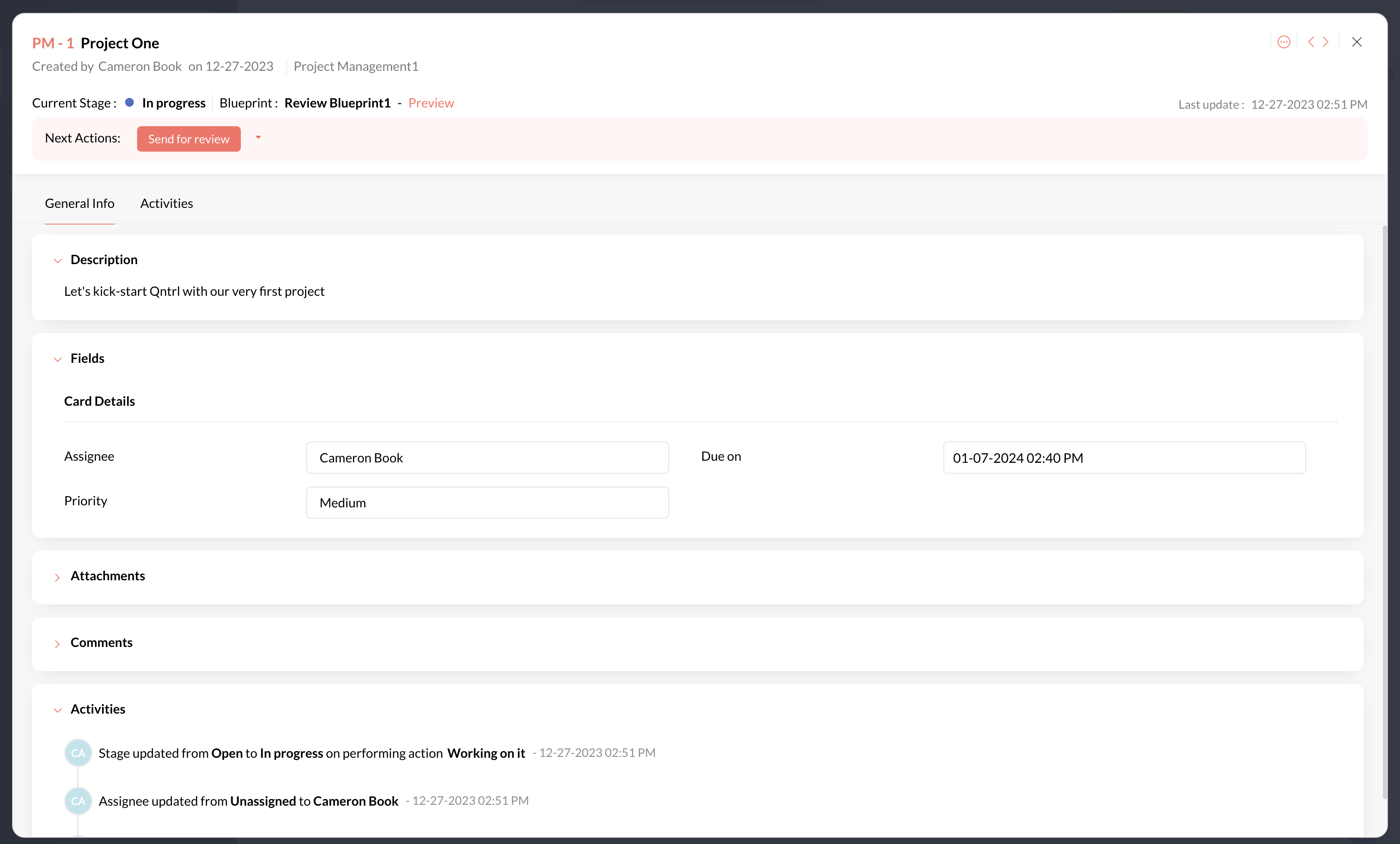This screenshot has height=844, width=1400.
Task: Collapse the Fields section
Action: [57, 360]
